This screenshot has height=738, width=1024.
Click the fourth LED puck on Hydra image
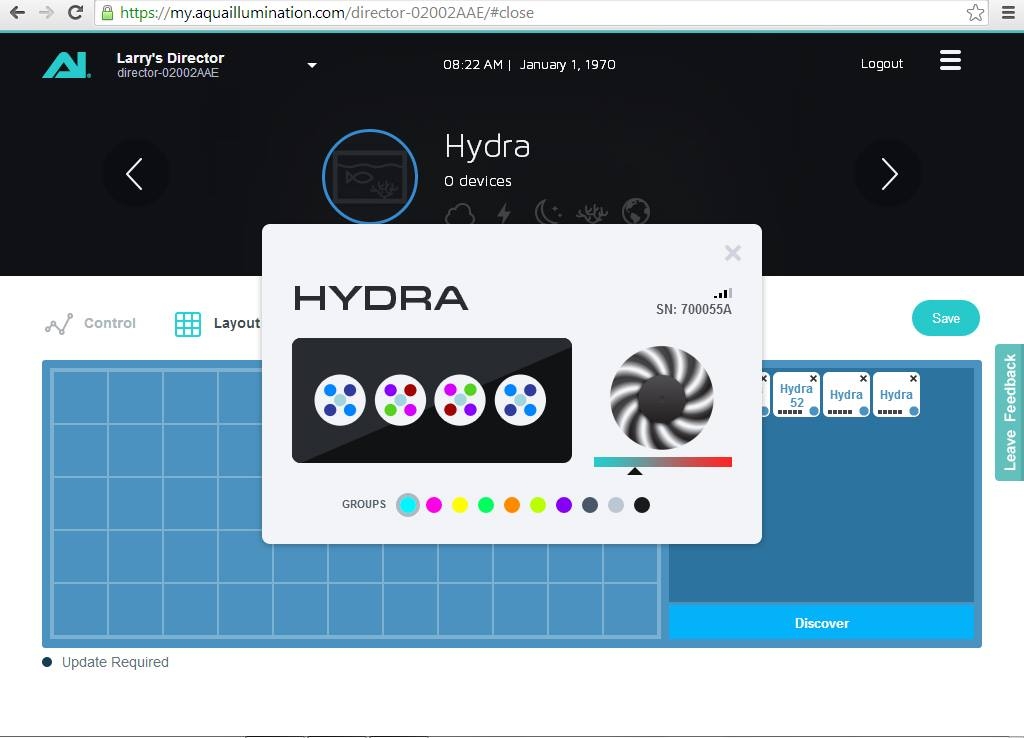pyautogui.click(x=520, y=400)
